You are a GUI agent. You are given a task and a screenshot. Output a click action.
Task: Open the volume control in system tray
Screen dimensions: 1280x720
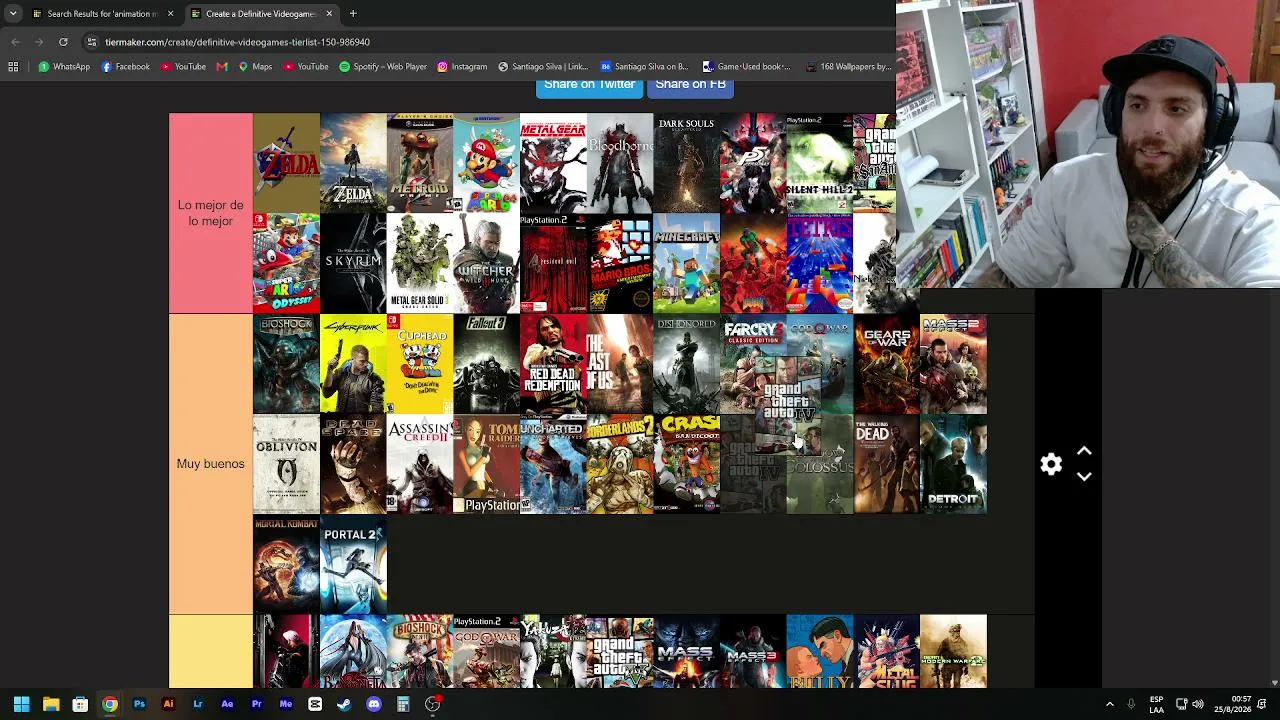pyautogui.click(x=1198, y=704)
